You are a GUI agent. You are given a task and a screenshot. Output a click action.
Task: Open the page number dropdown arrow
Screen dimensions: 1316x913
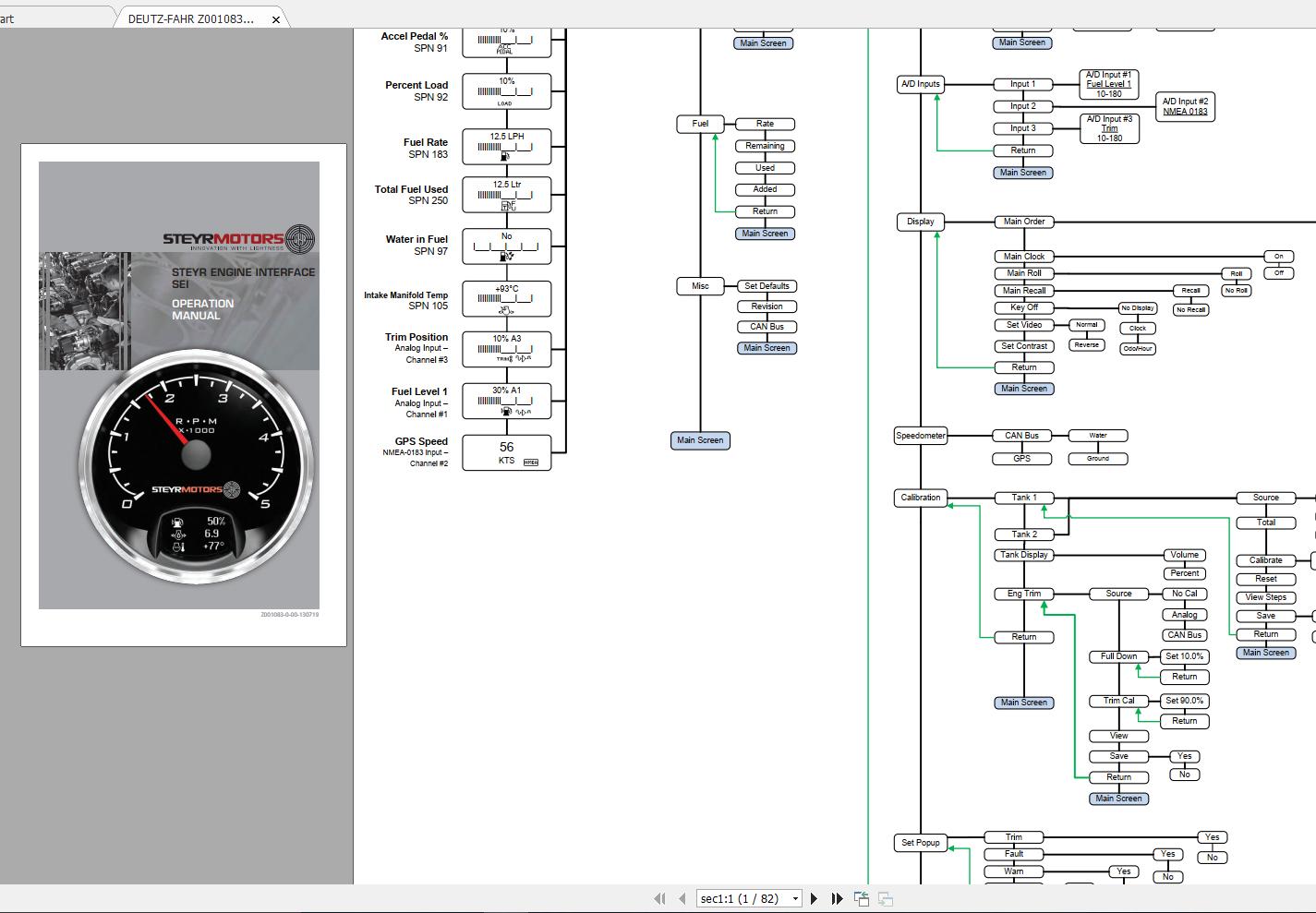coord(795,898)
